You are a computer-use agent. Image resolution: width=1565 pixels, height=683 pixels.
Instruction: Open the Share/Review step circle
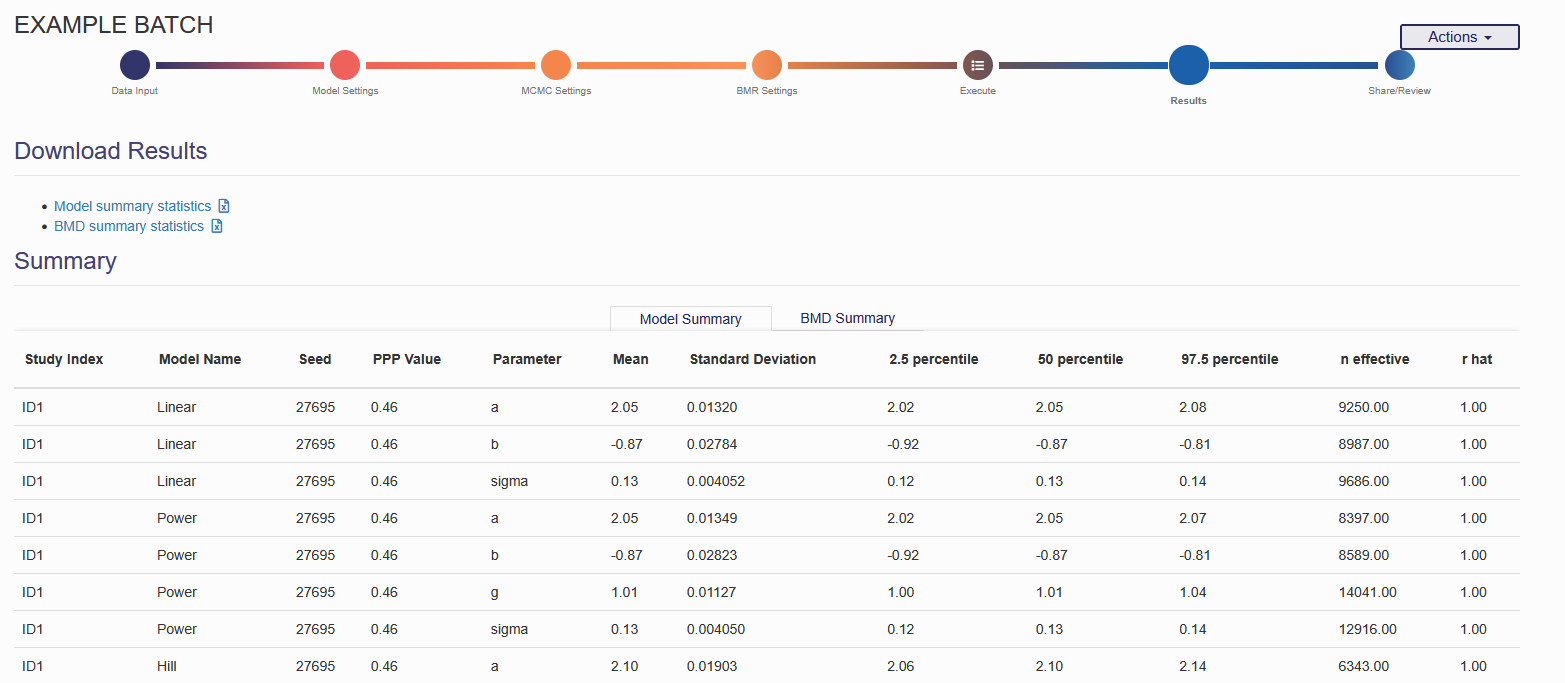1399,66
